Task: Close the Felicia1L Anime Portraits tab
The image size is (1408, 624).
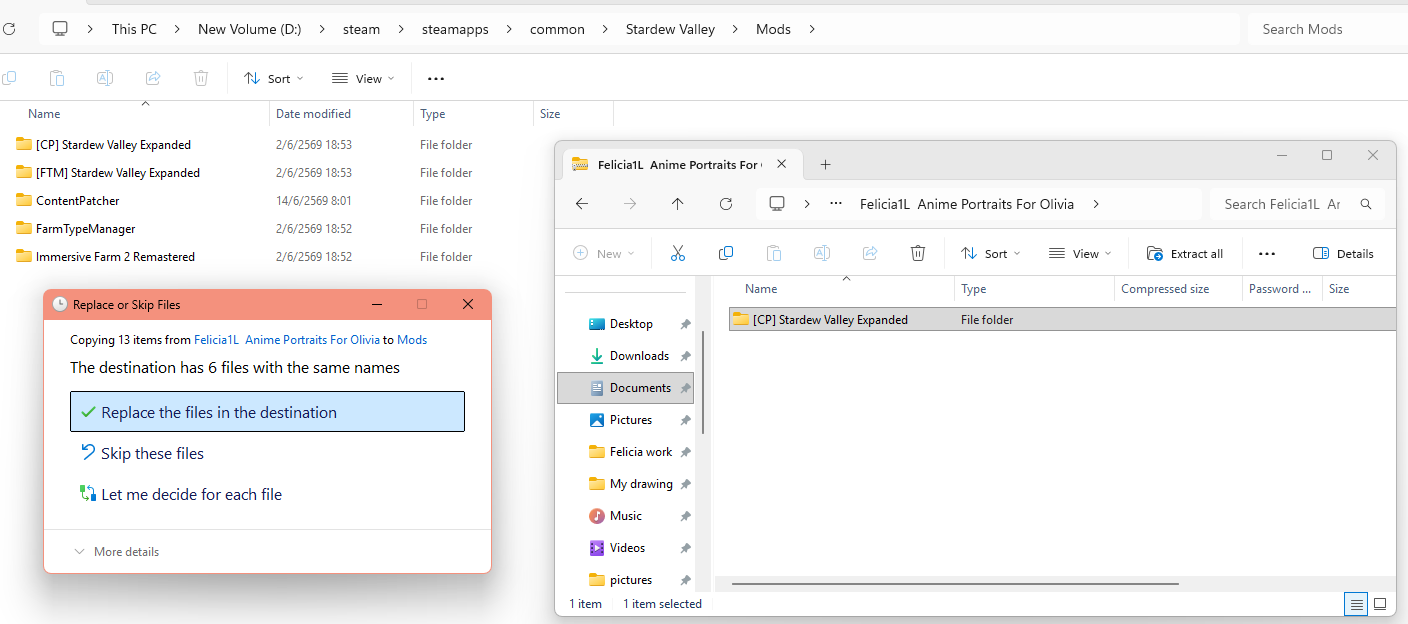Action: point(782,164)
